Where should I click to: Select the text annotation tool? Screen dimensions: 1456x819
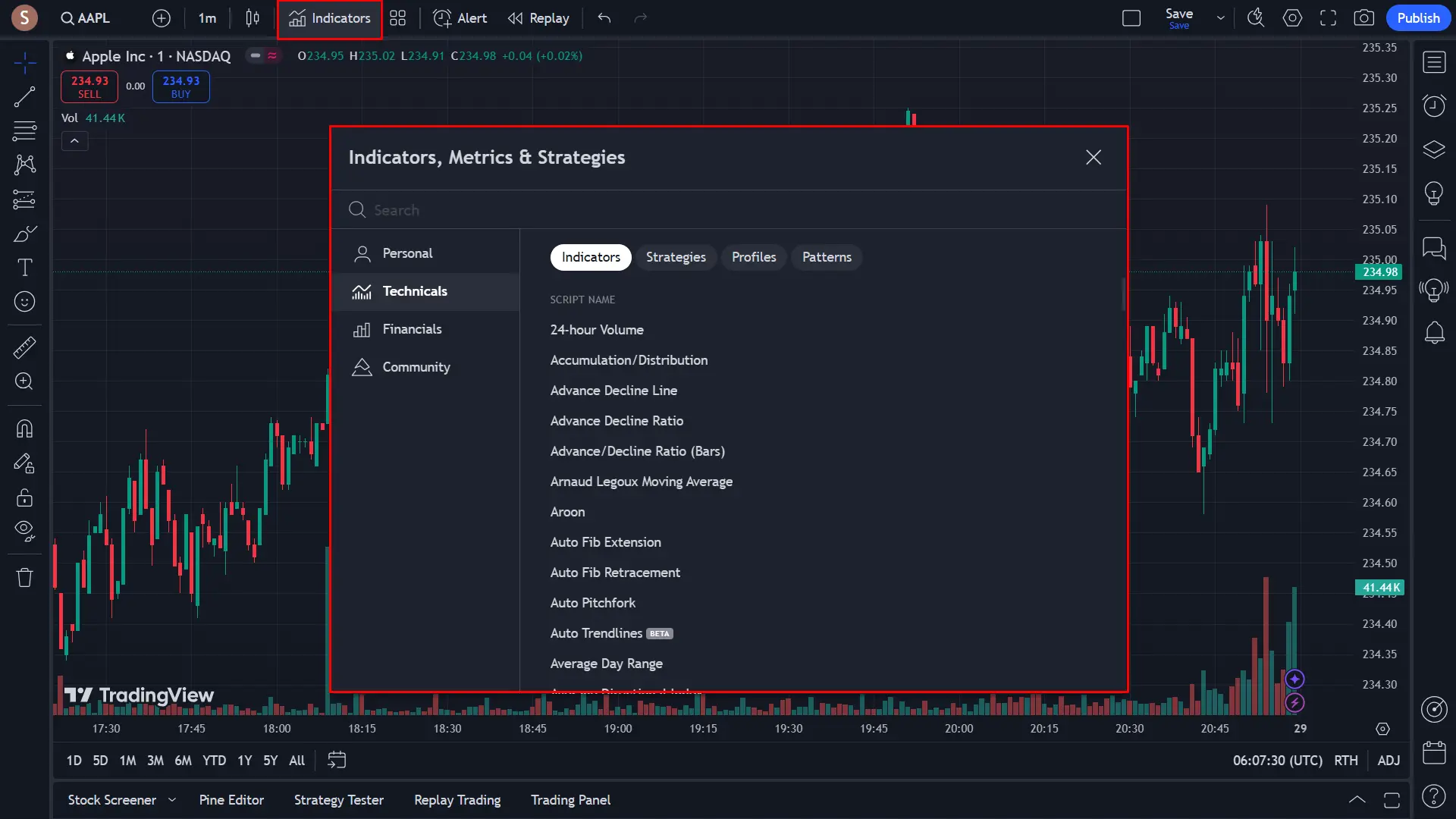click(x=25, y=268)
